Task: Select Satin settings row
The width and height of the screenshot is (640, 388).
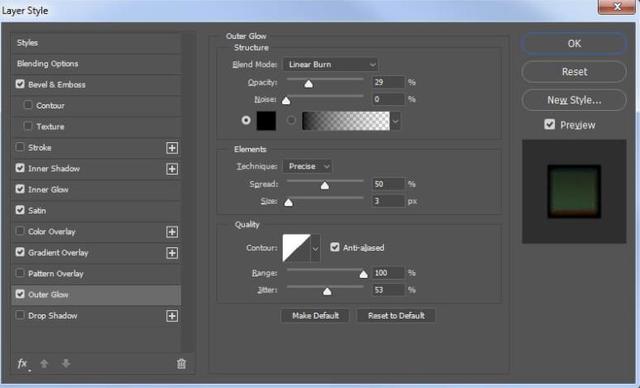Action: click(96, 211)
